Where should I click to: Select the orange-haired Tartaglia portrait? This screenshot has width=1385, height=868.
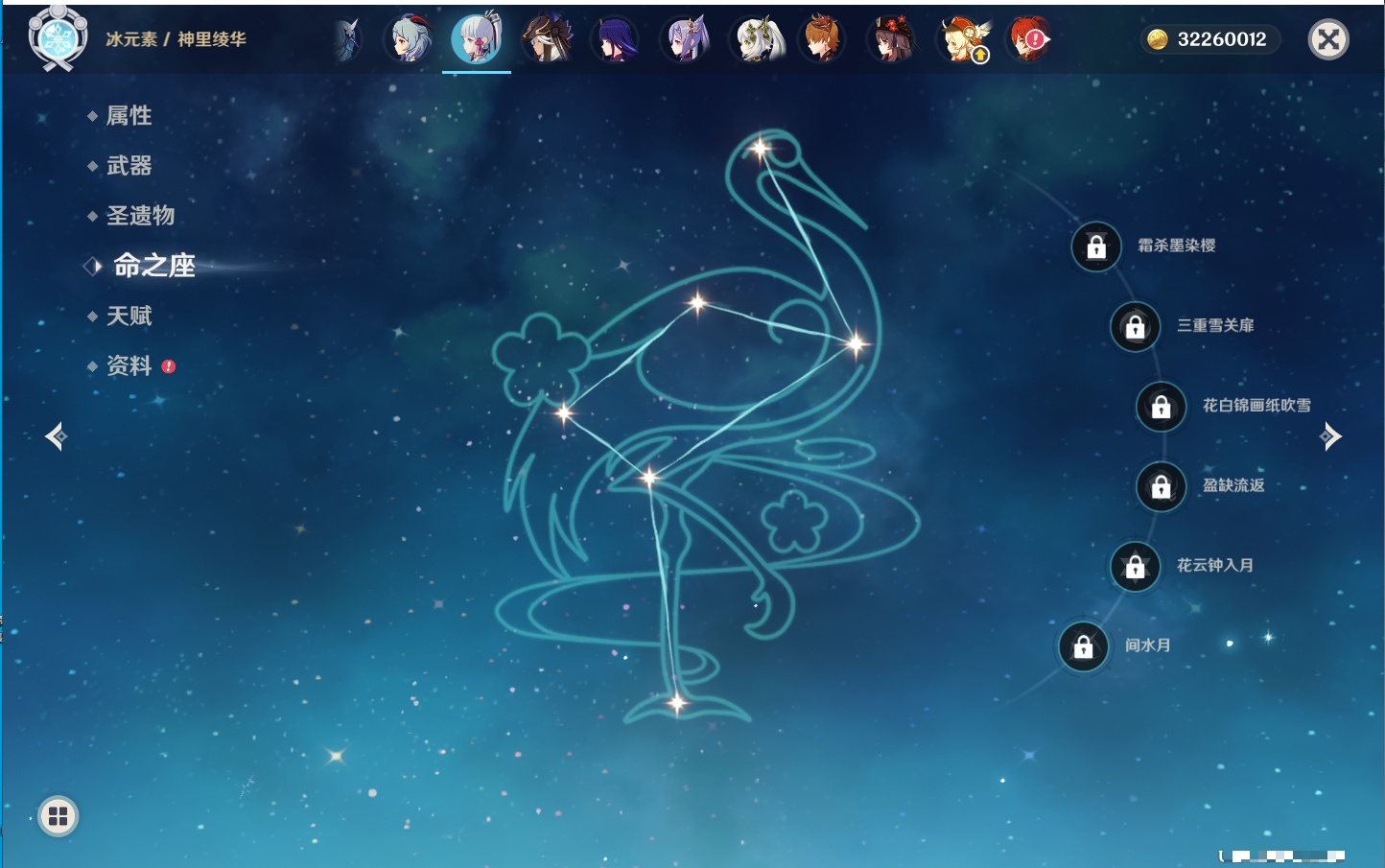(822, 40)
